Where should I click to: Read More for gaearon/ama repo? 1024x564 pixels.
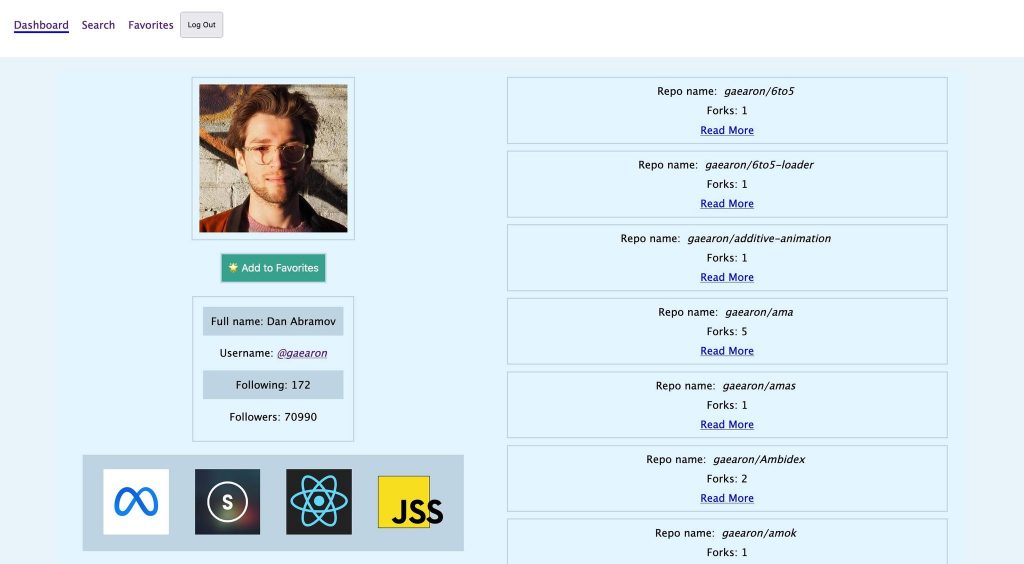coord(727,351)
